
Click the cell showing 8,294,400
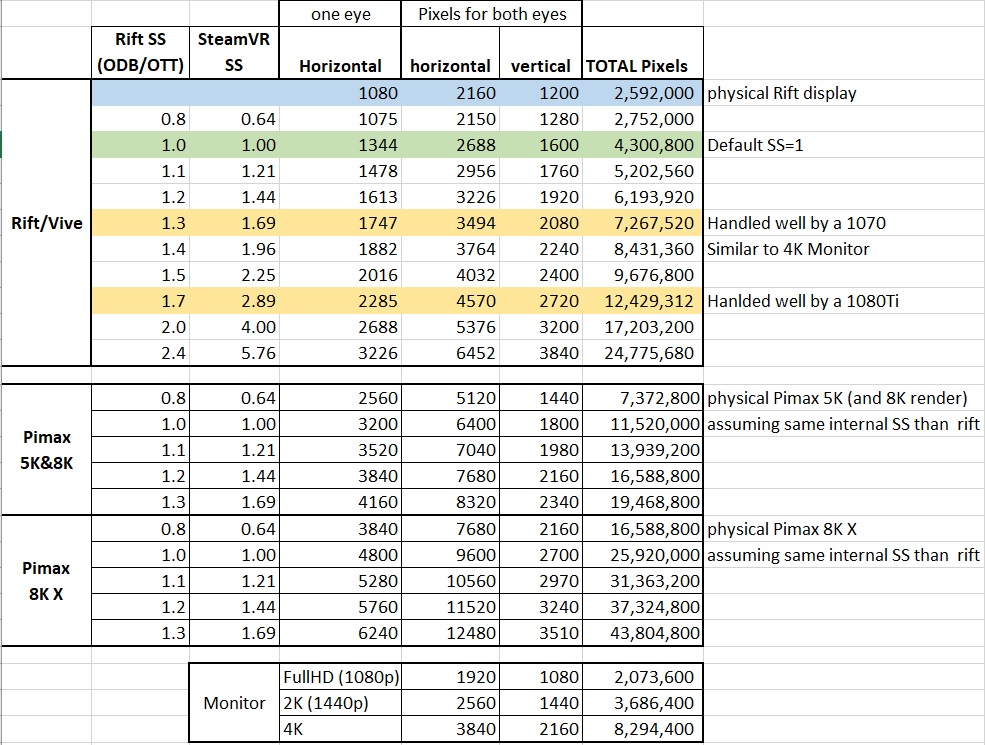pos(643,729)
